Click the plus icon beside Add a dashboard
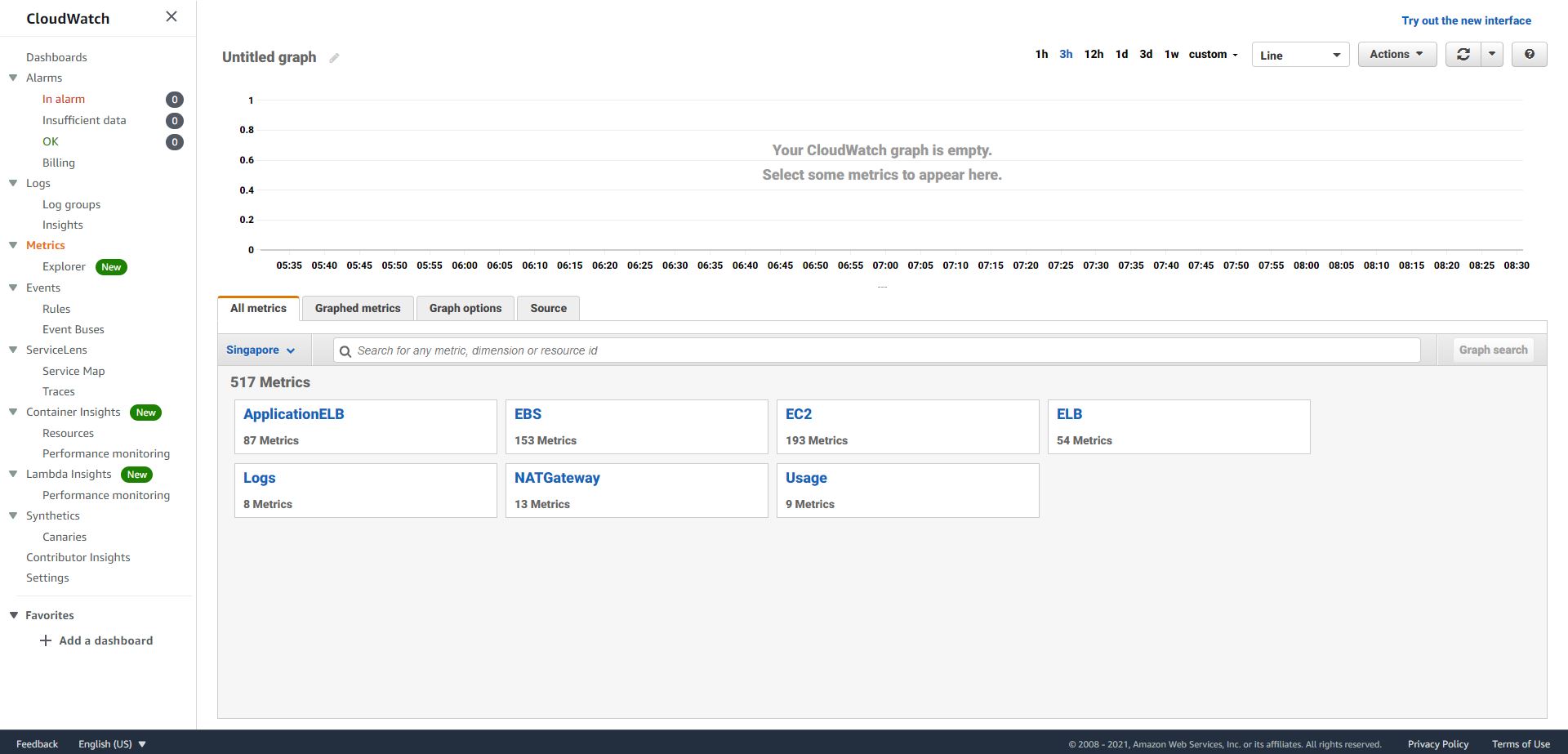This screenshot has width=1568, height=754. coord(46,640)
